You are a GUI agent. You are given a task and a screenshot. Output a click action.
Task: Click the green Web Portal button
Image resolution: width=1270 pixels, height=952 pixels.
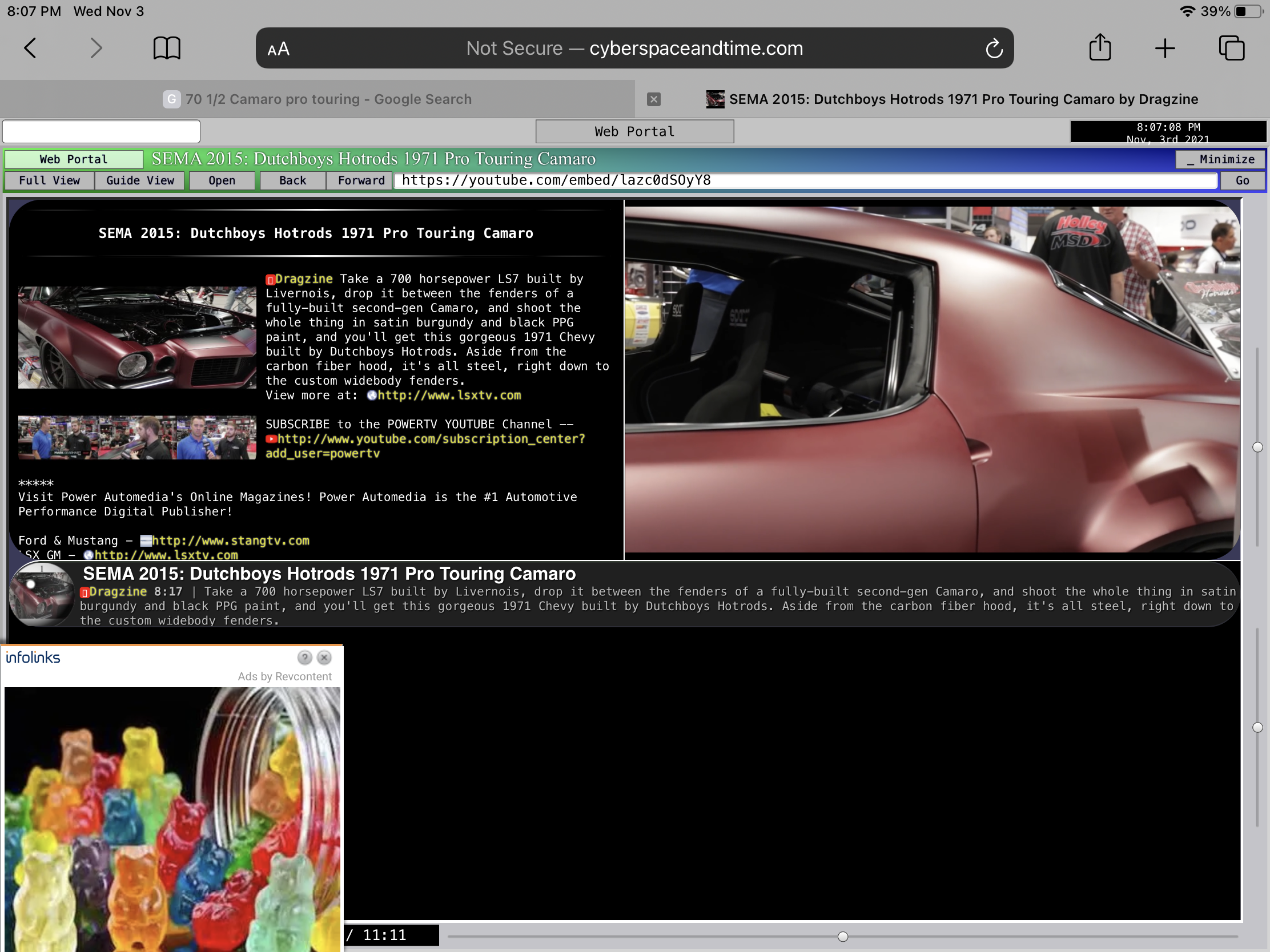(74, 160)
